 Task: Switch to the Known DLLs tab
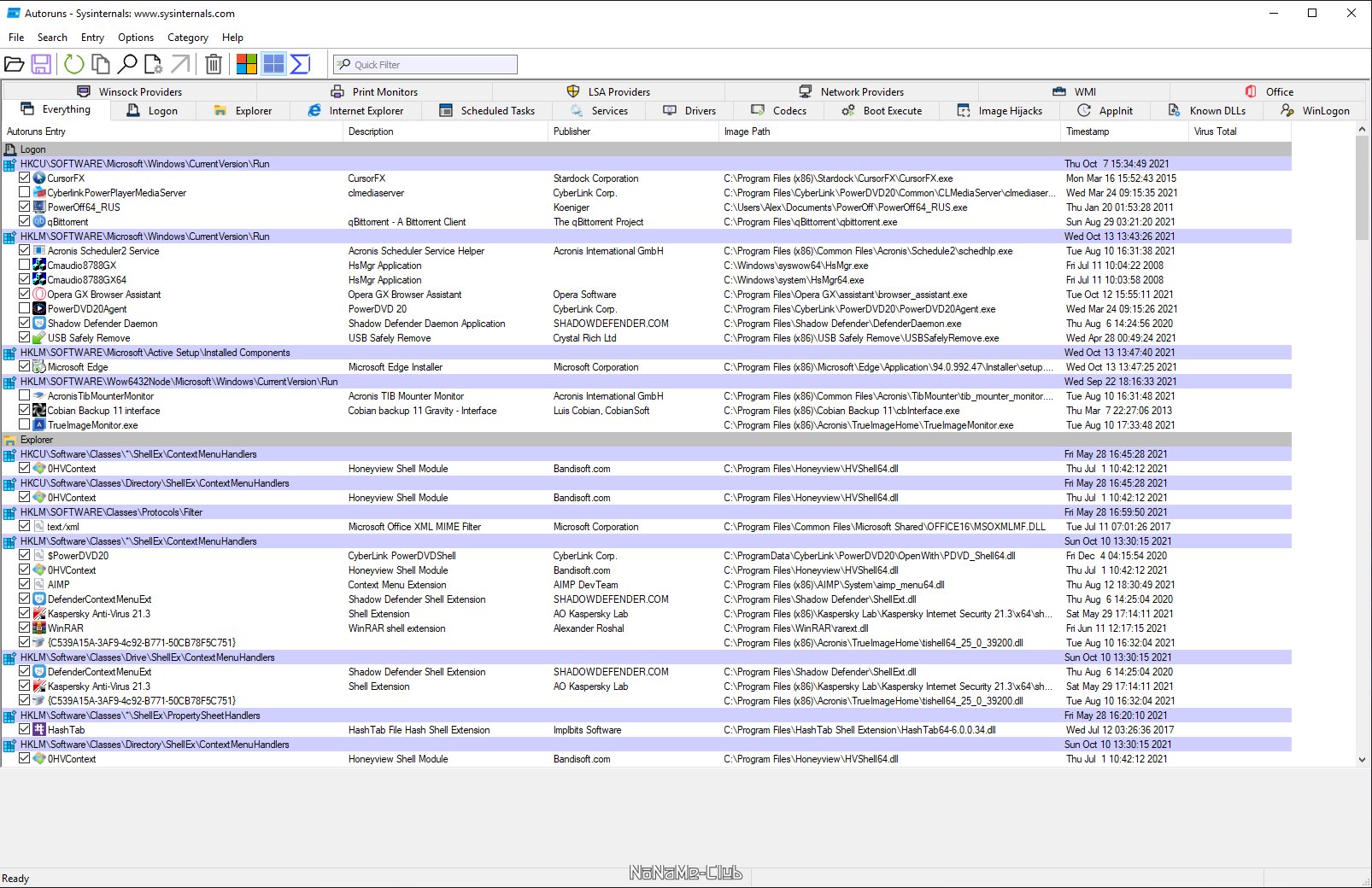tap(1207, 111)
